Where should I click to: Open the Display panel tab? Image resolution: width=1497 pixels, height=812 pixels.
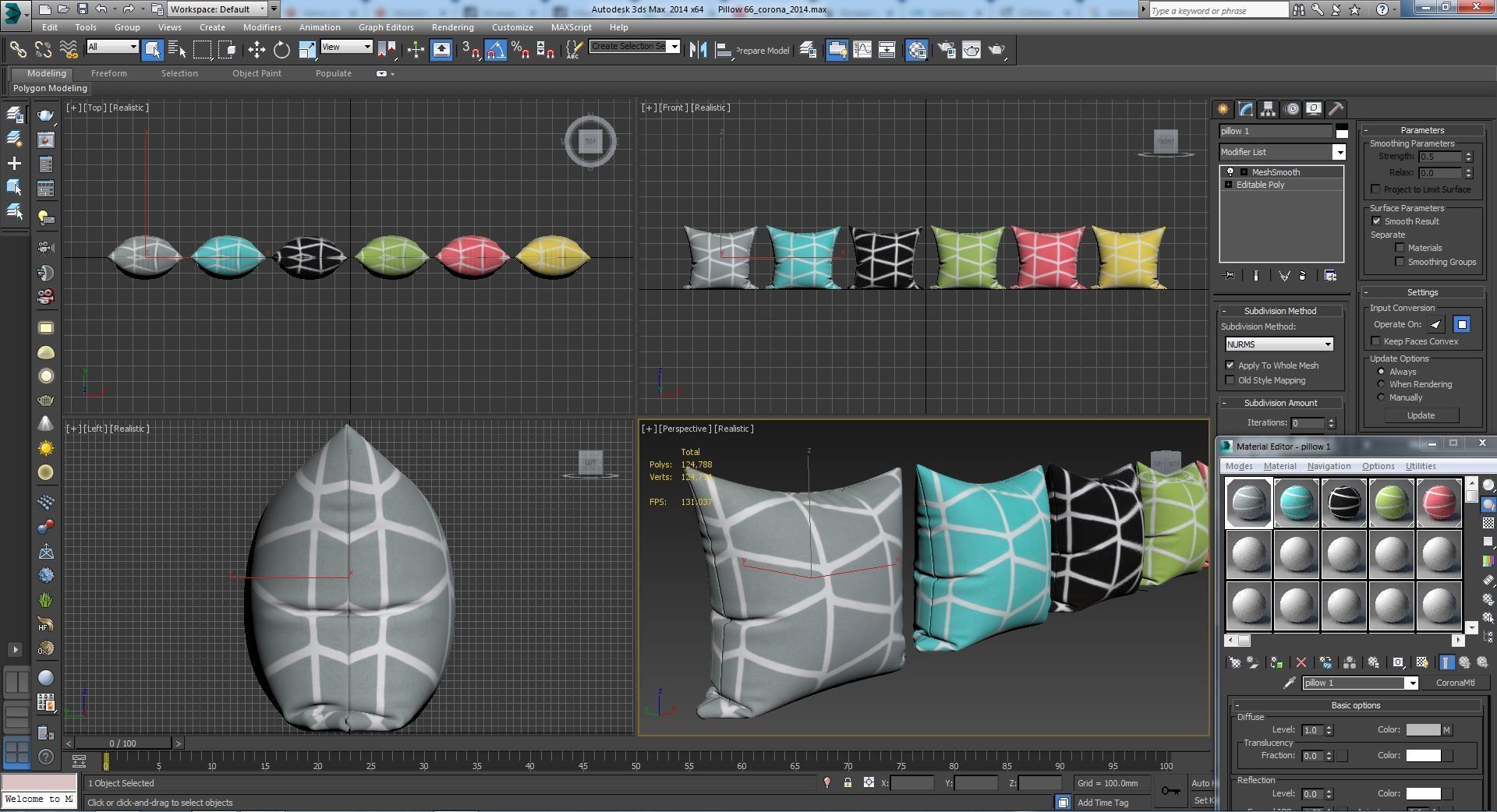click(1314, 109)
